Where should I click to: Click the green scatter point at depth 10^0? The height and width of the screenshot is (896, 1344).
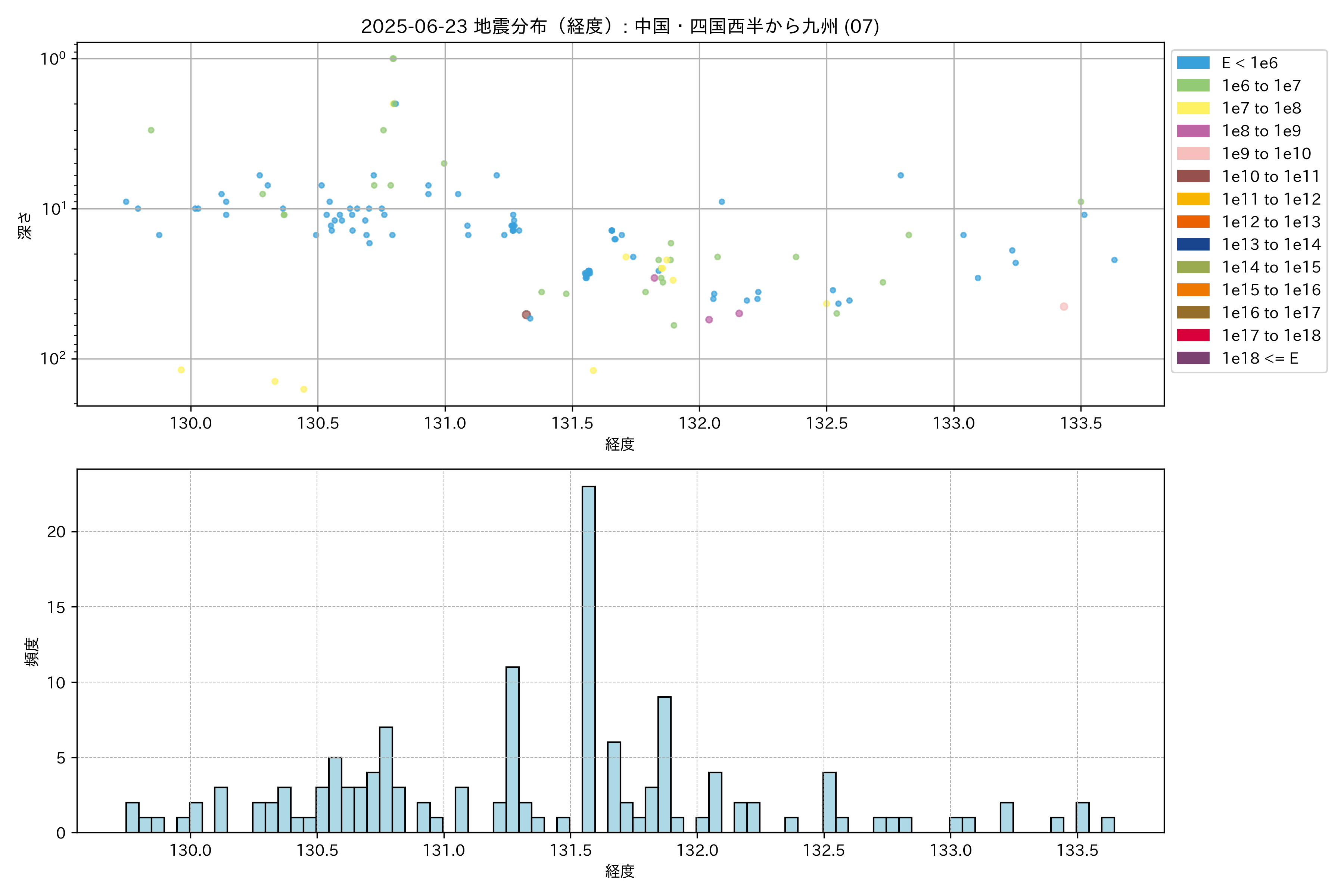(x=393, y=58)
